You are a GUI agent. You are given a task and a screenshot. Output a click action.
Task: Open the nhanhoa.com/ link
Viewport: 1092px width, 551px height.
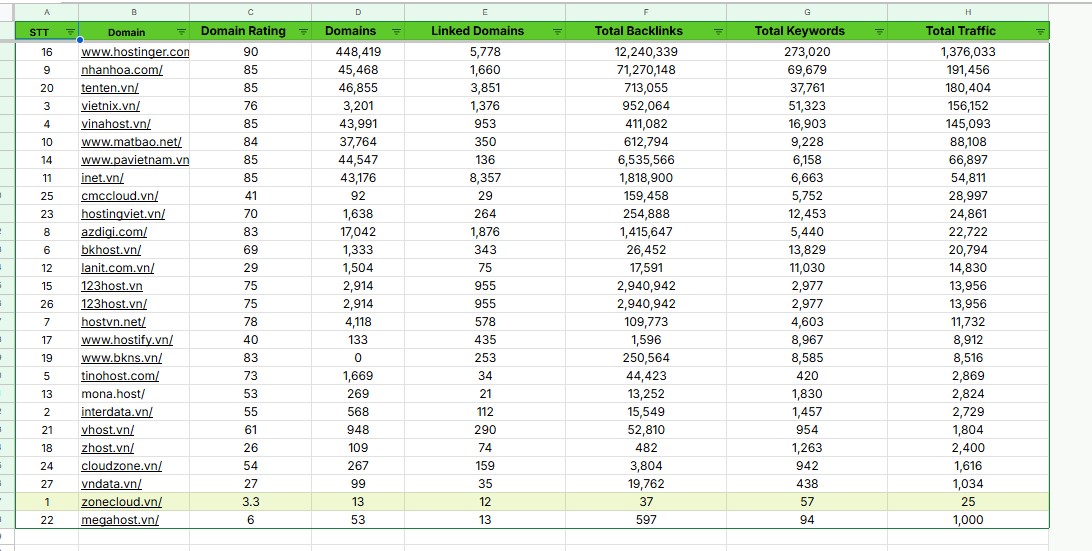(x=122, y=70)
